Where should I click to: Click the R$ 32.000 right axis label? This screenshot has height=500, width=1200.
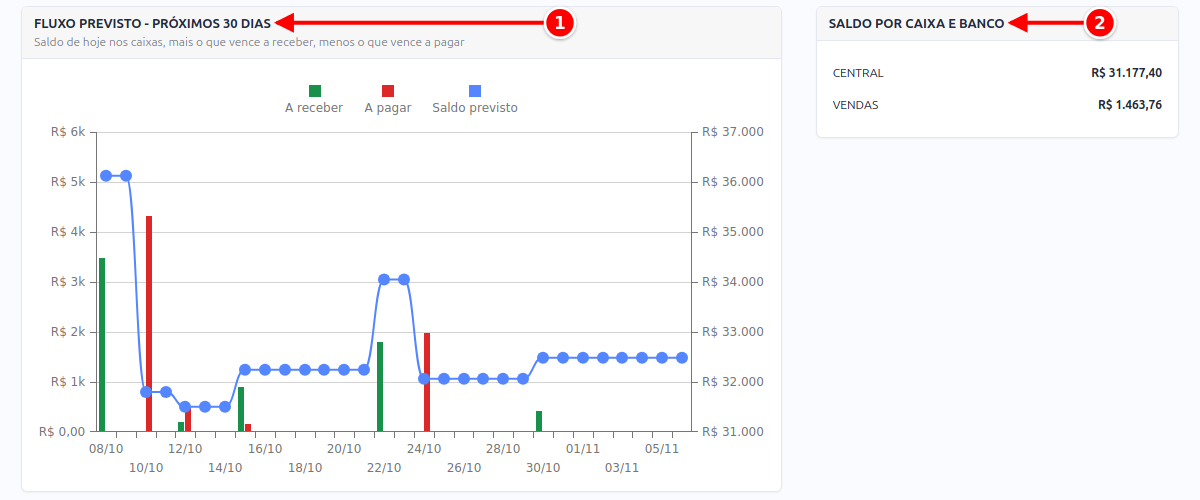pyautogui.click(x=732, y=382)
